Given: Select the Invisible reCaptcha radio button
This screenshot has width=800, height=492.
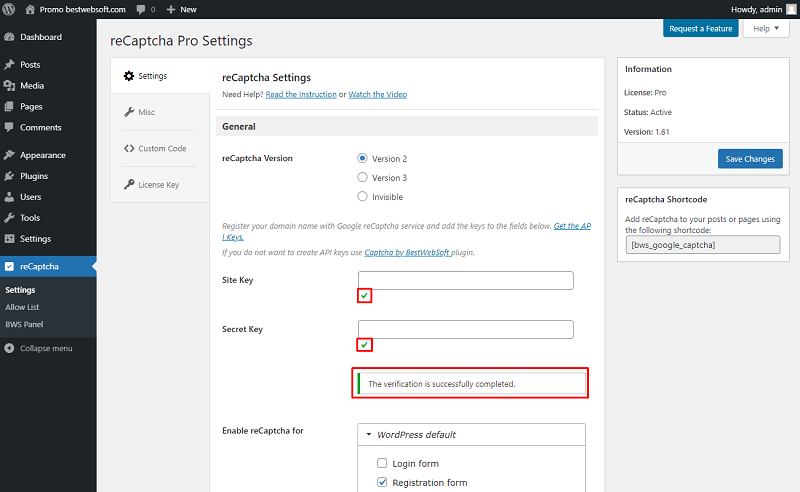Looking at the screenshot, I should (362, 196).
